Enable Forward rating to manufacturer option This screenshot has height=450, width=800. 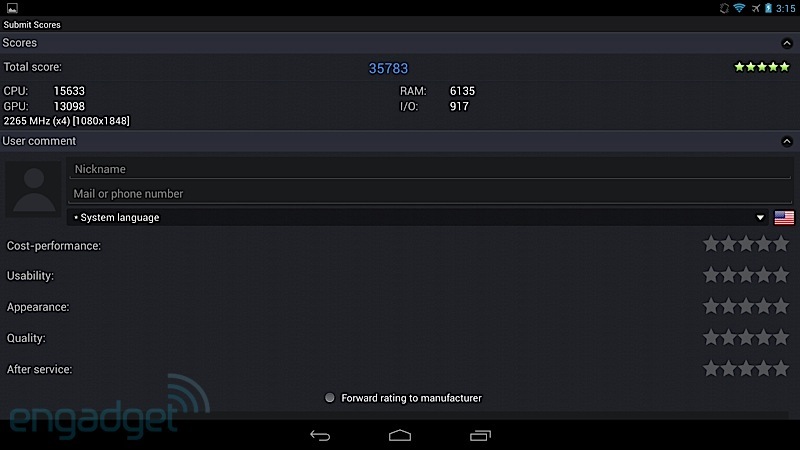330,398
